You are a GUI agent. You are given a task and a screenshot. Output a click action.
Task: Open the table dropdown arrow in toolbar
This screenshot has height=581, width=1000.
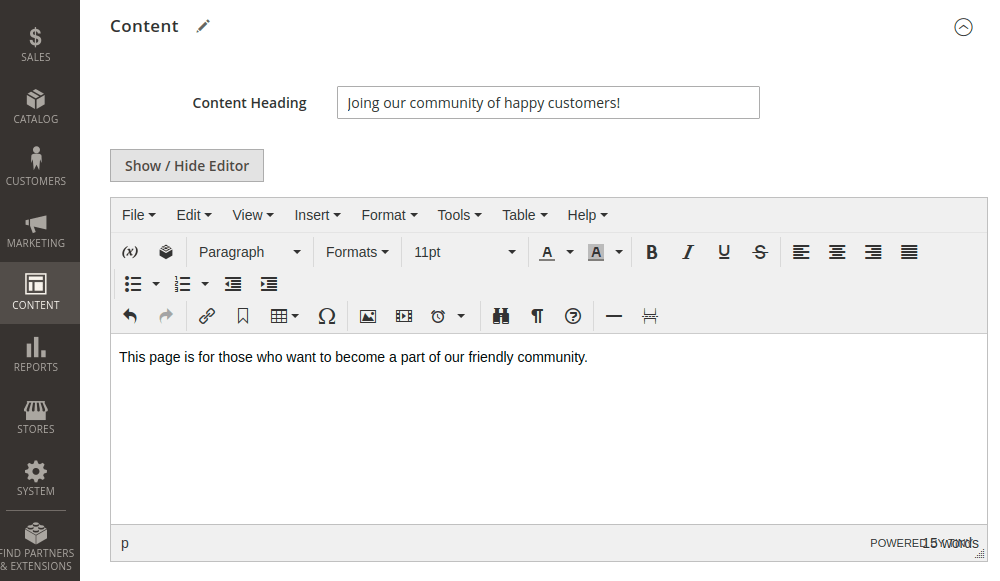click(x=295, y=316)
